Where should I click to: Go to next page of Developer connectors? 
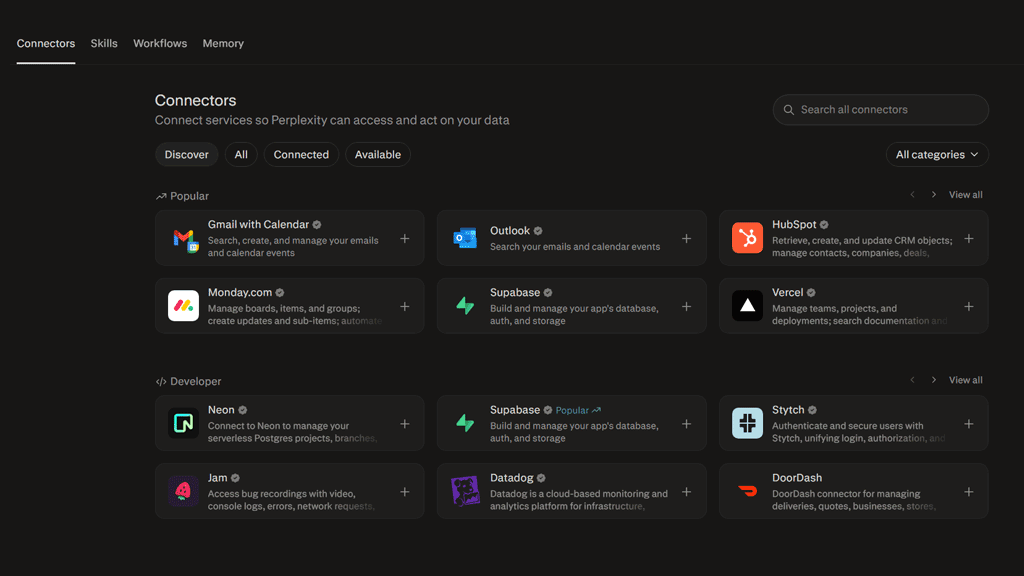[x=934, y=380]
